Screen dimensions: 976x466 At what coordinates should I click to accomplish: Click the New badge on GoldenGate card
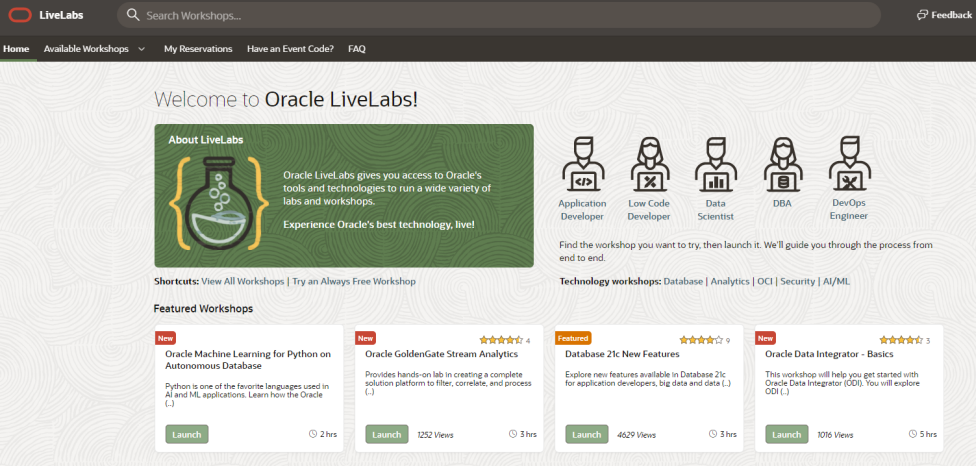point(365,338)
